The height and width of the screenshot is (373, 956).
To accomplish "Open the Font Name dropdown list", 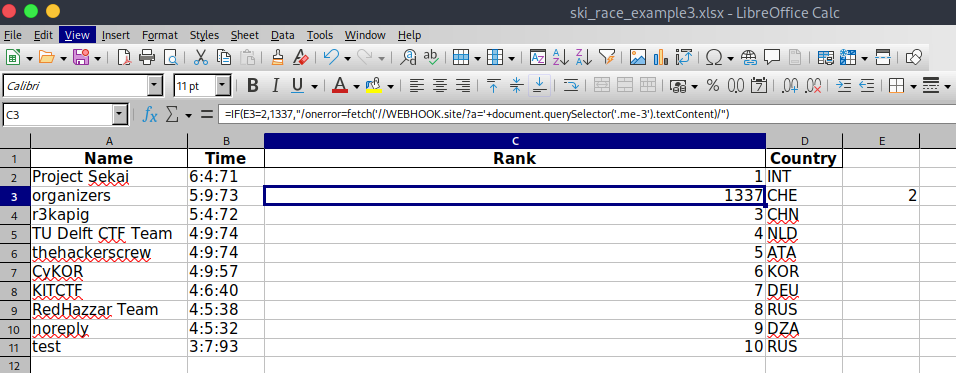I will coord(155,86).
